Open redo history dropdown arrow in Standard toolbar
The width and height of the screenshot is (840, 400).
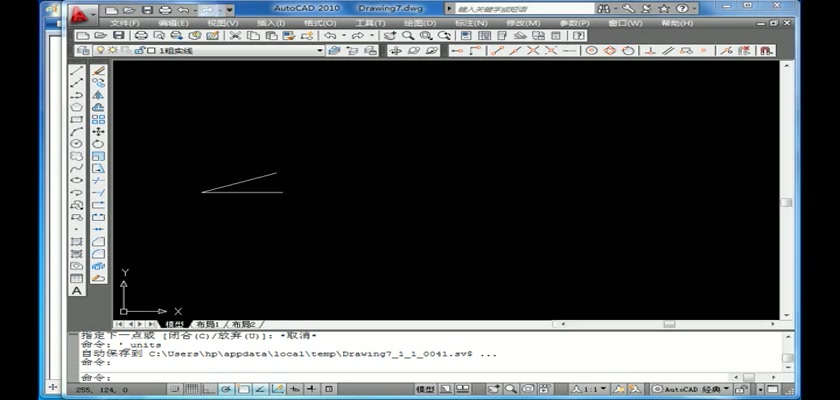372,36
